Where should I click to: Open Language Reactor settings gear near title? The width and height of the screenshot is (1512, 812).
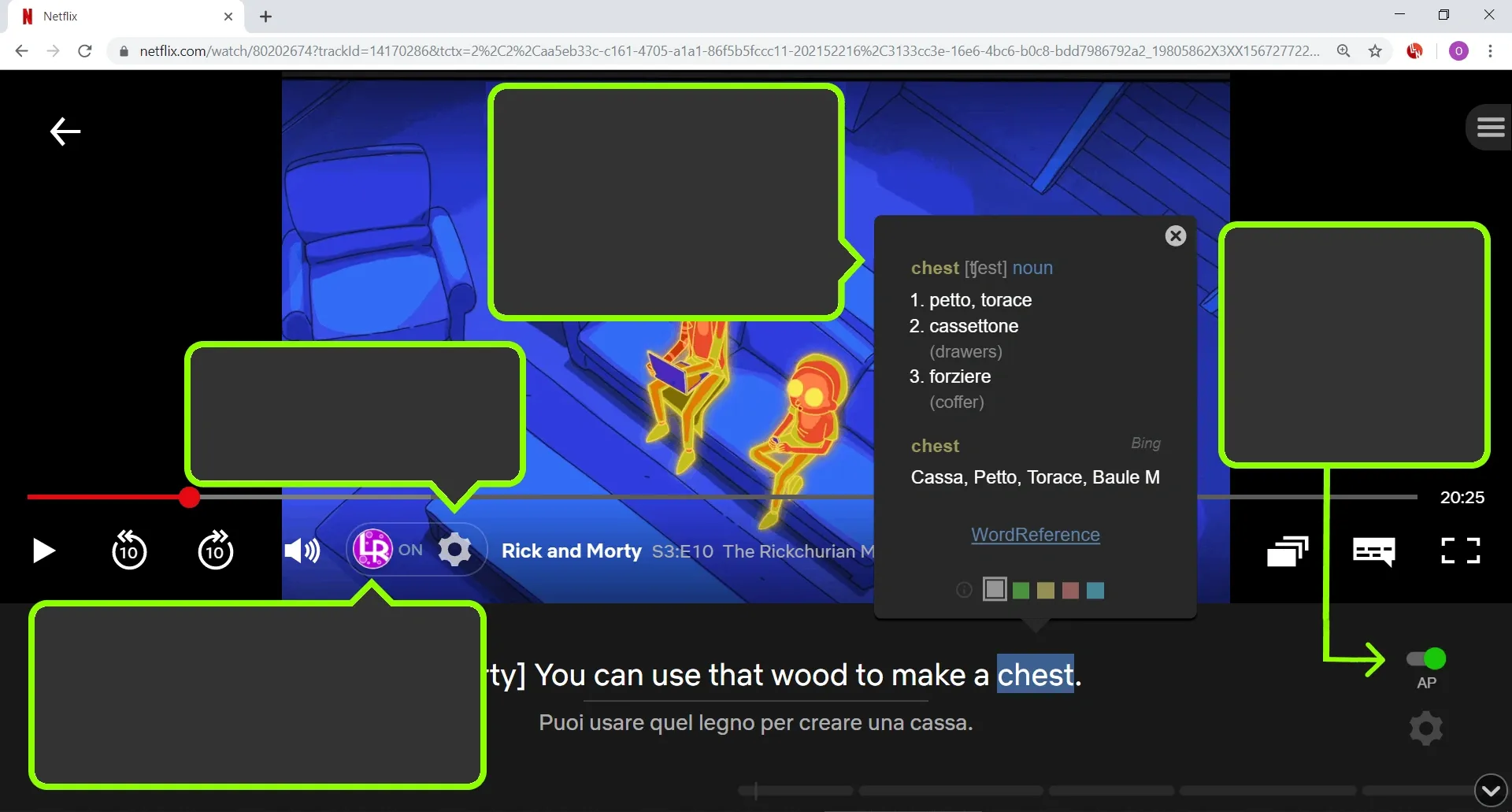[454, 550]
